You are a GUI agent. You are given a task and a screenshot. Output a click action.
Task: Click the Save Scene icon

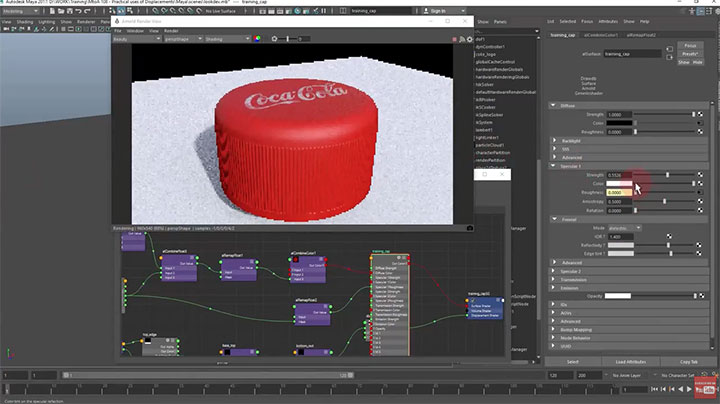[x=69, y=11]
